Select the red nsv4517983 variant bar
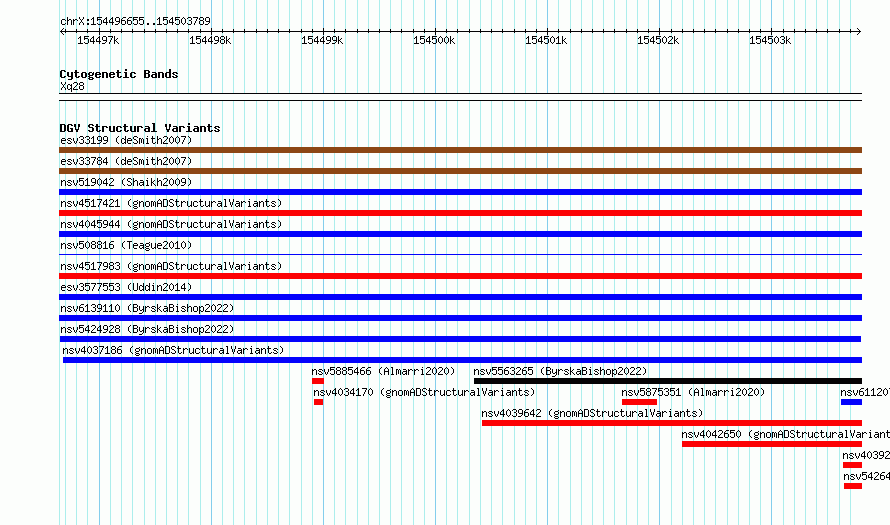This screenshot has height=525, width=890. tap(460, 276)
